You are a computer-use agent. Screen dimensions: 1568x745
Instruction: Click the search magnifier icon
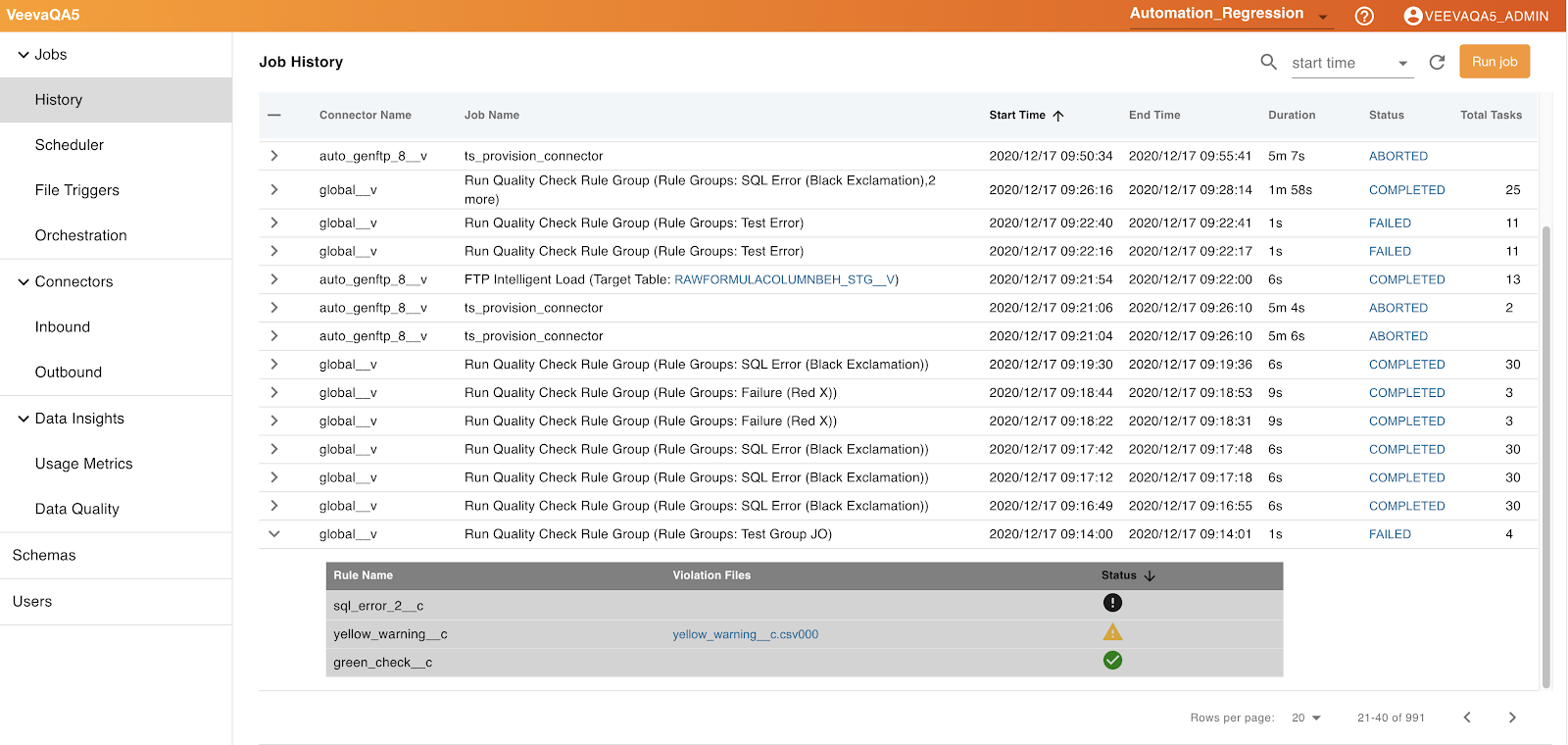1268,62
